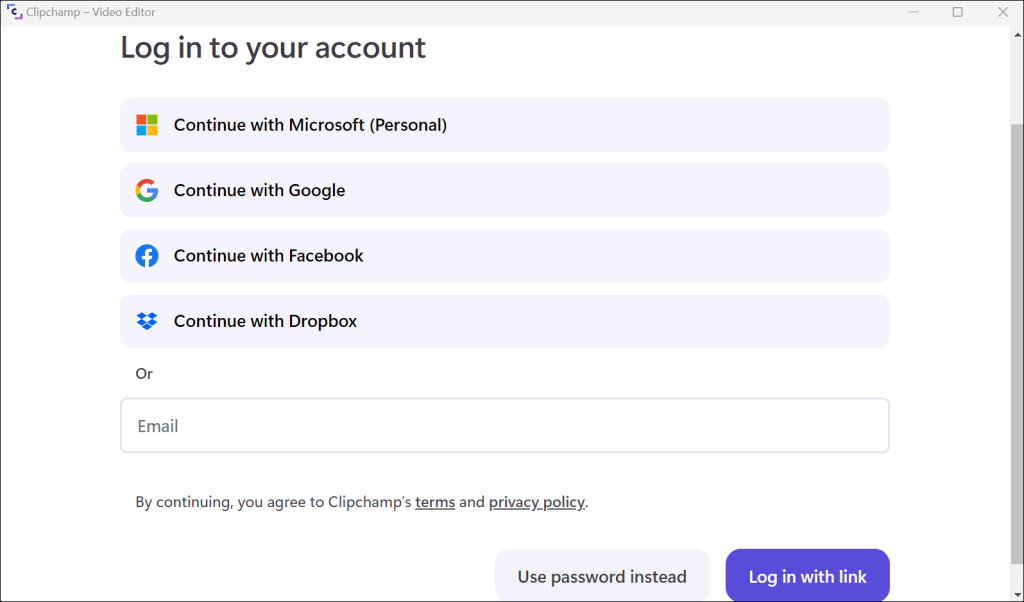Maximize the Clipchamp window

(957, 12)
